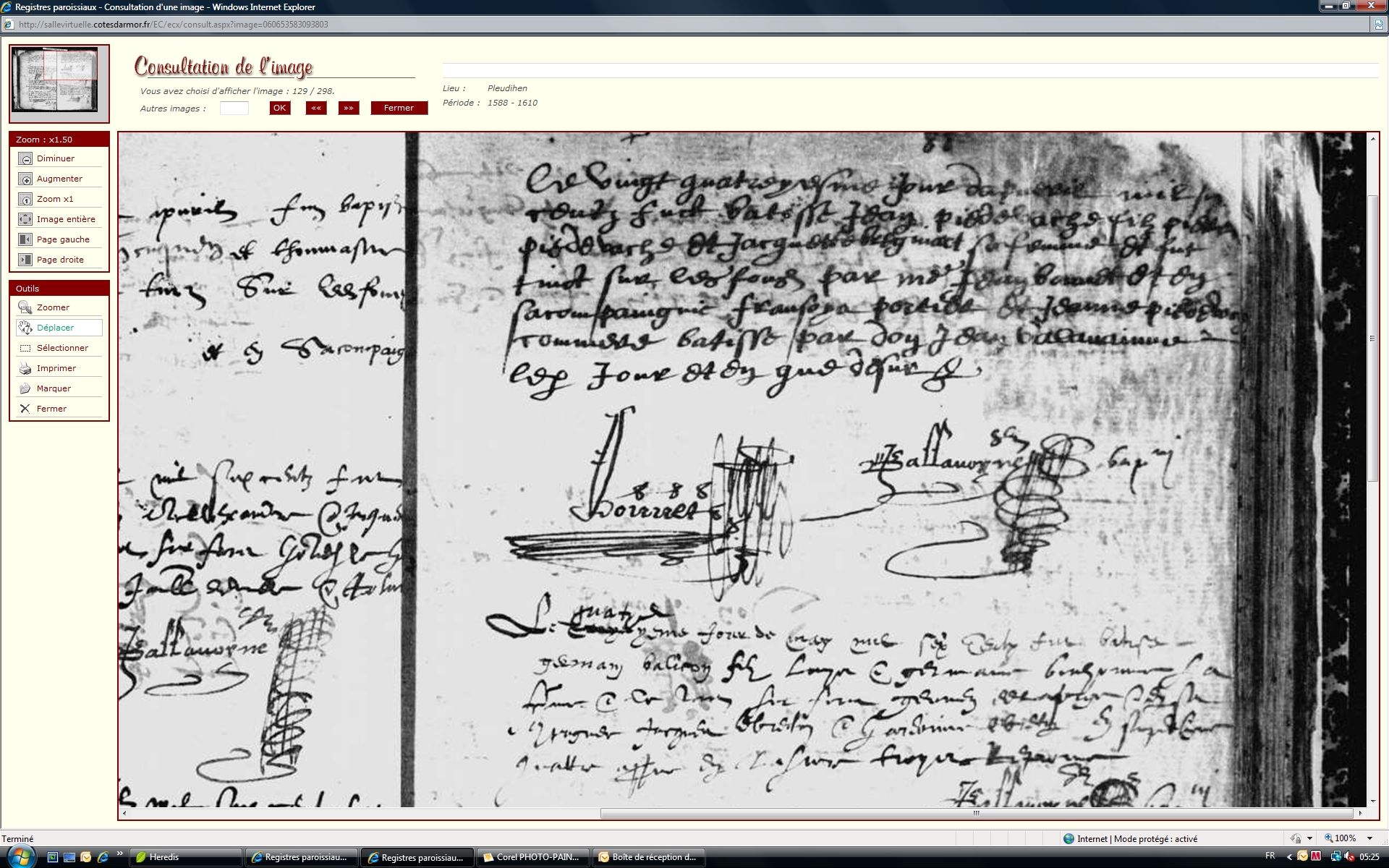Toggle the Déplacer hand tool
Viewport: 1389px width, 868px height.
click(x=25, y=328)
